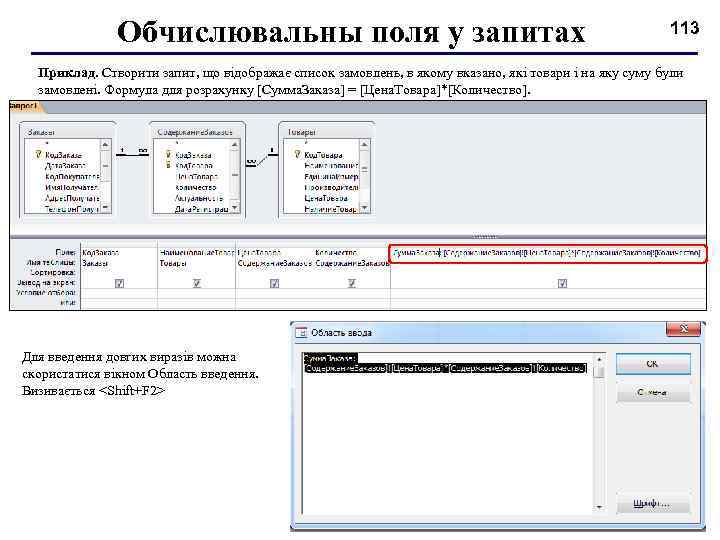Click the Товары table title bar
The image size is (720, 540).
pos(326,132)
